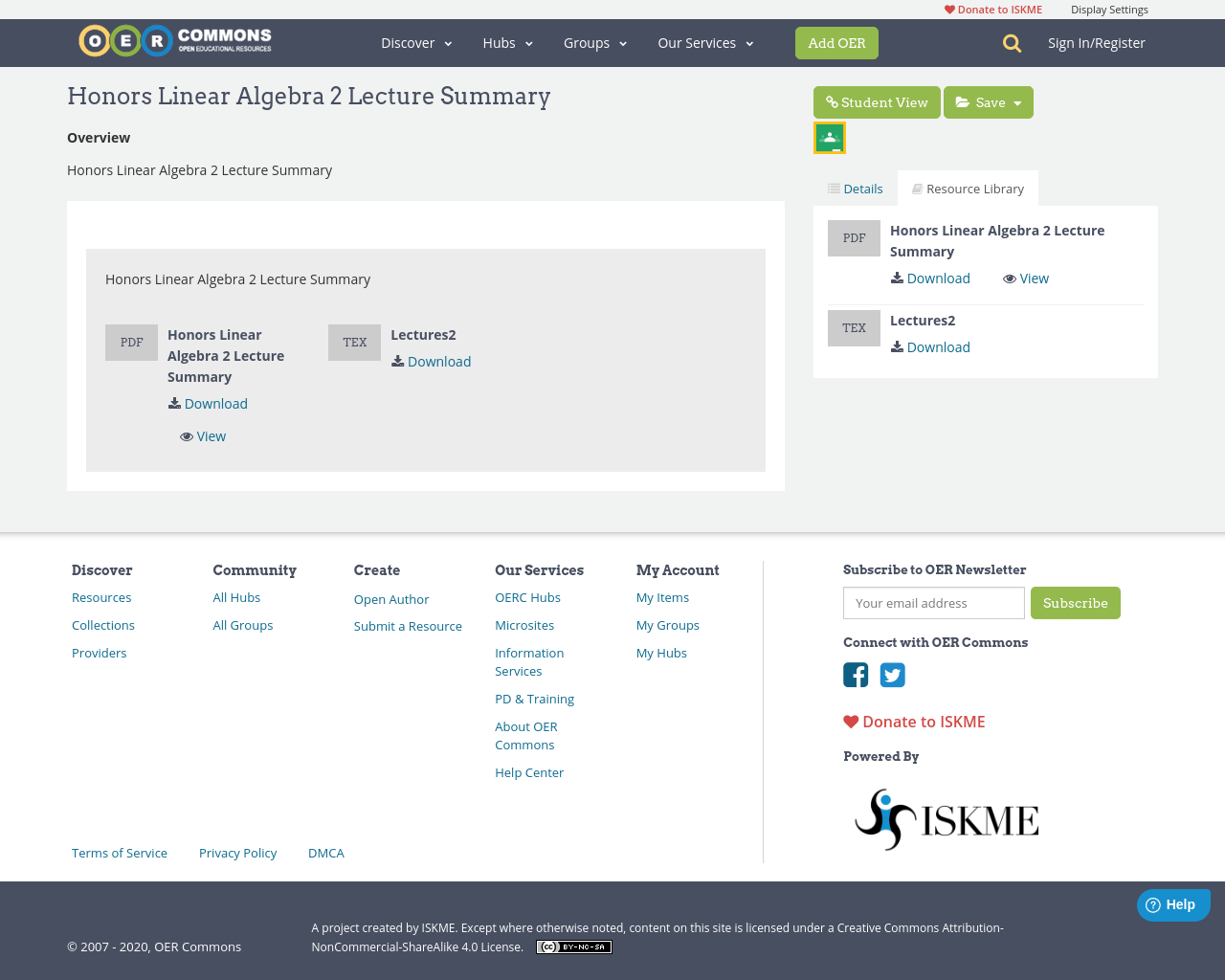Open the search icon
Image resolution: width=1225 pixels, height=980 pixels.
(1011, 42)
